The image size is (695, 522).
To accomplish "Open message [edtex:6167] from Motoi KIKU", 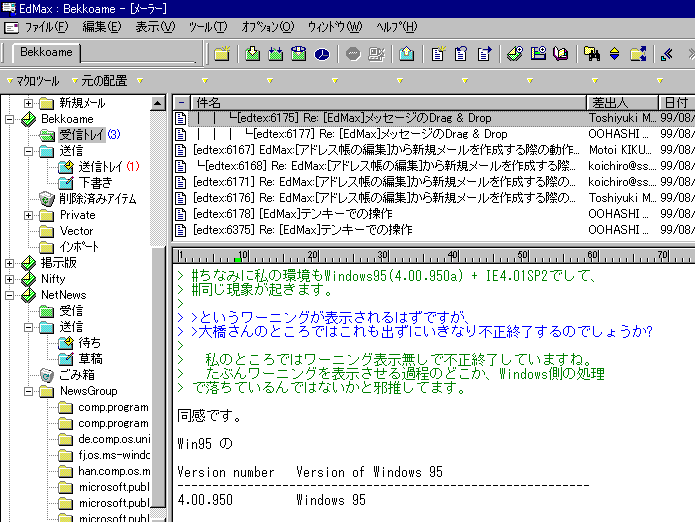I will pos(433,150).
